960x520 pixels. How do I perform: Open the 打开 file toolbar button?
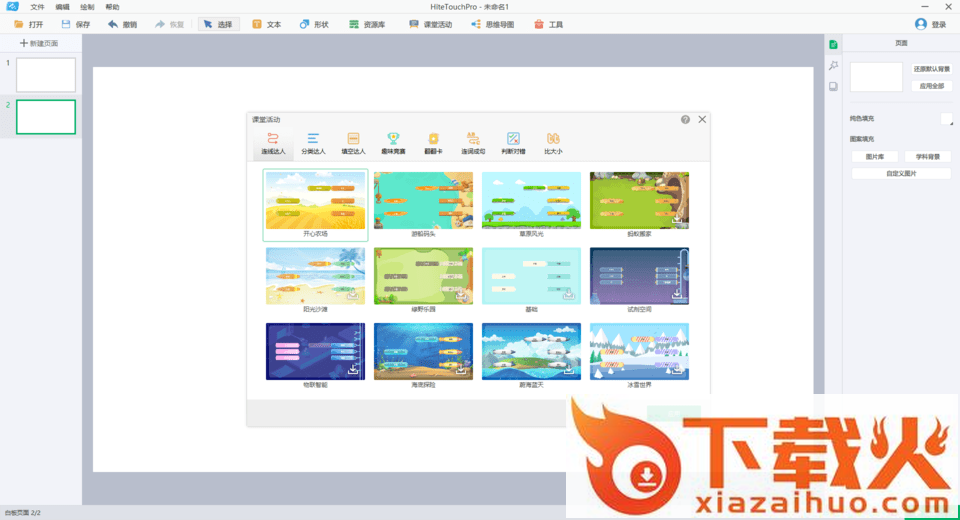[28, 24]
